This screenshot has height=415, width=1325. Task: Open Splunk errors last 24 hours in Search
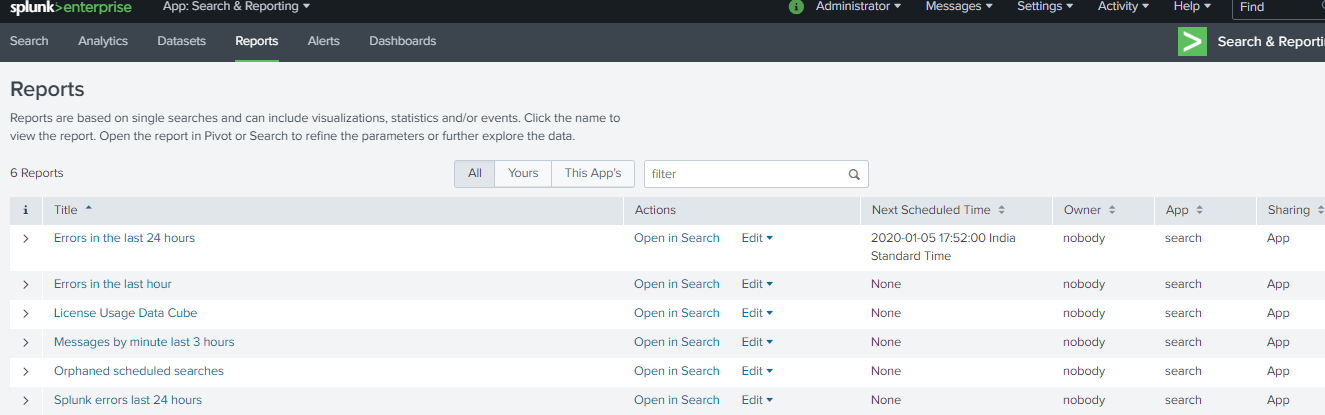pos(676,400)
